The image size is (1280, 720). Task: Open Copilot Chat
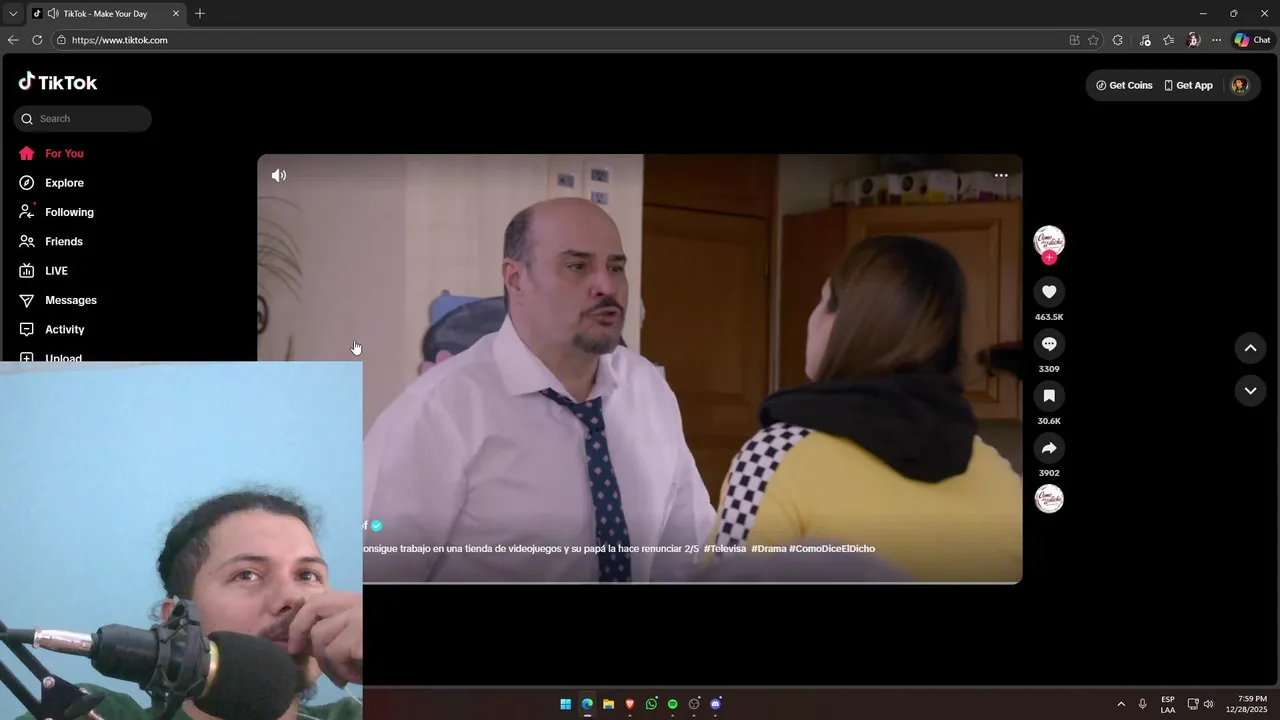[1252, 40]
